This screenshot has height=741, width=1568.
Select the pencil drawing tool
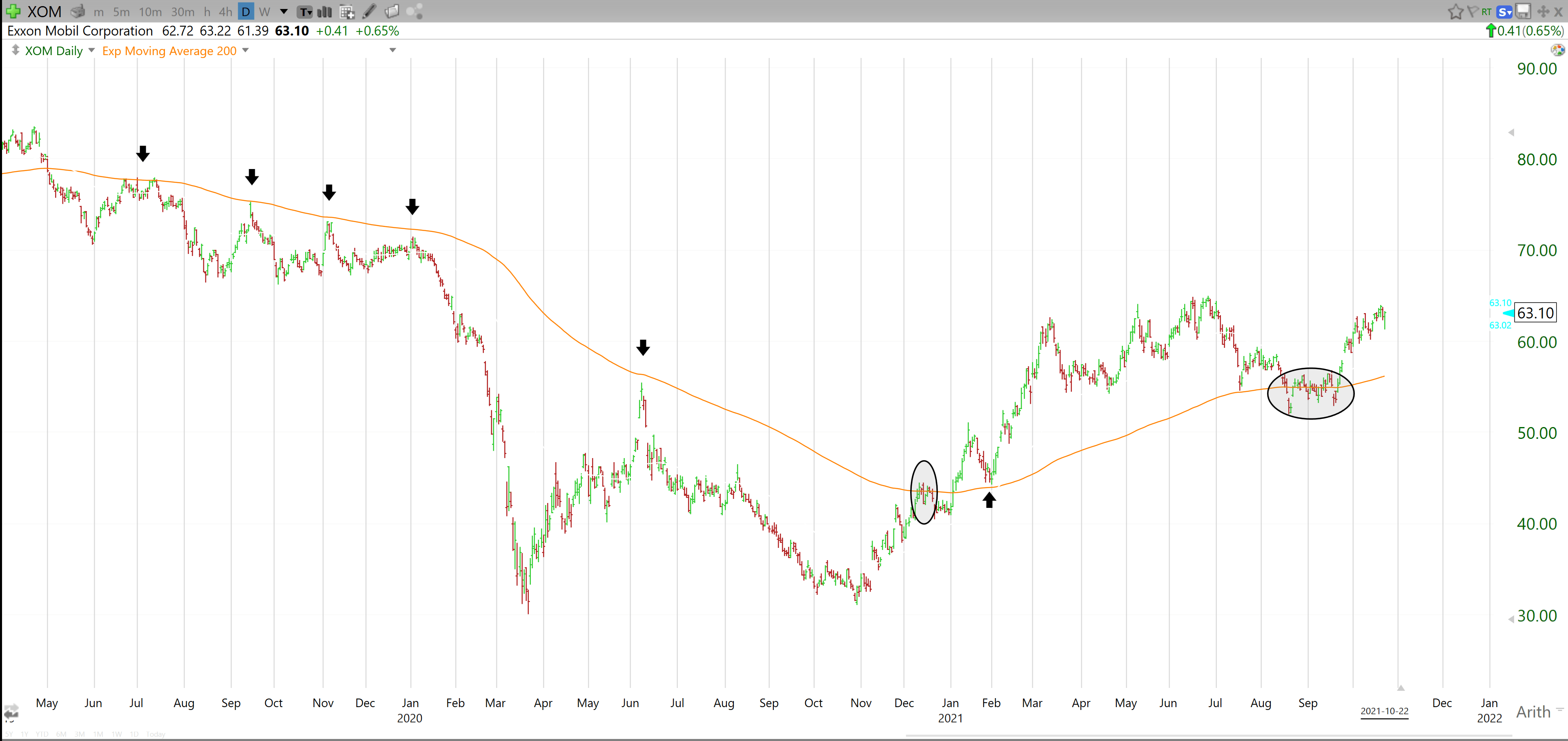(x=370, y=11)
